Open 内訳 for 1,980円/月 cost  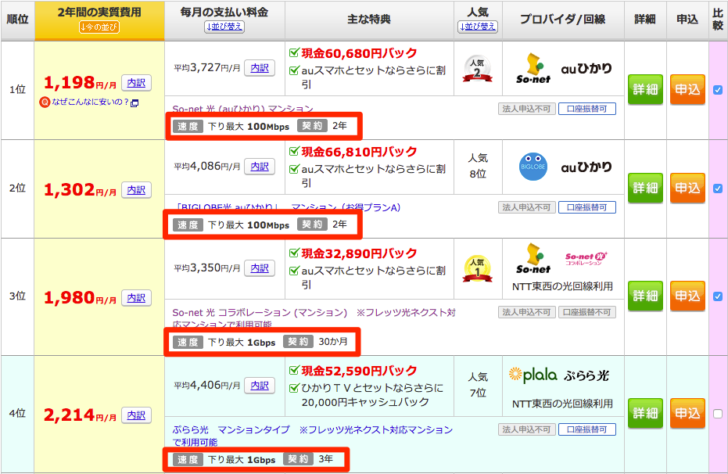click(136, 298)
